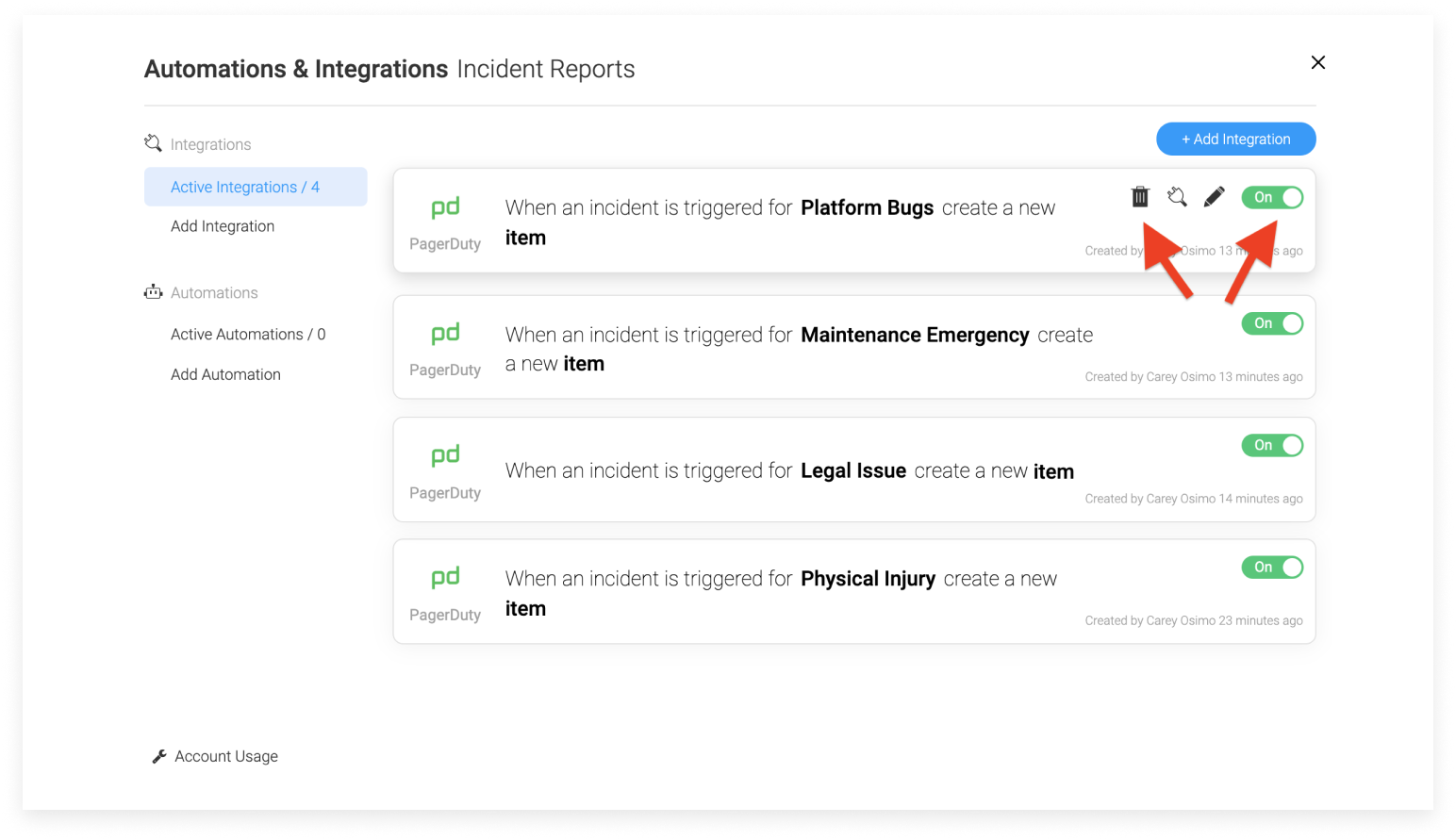Click the PagerDuty logo on Maintenance Emergency row
This screenshot has width=1456, height=840.
pos(445,345)
